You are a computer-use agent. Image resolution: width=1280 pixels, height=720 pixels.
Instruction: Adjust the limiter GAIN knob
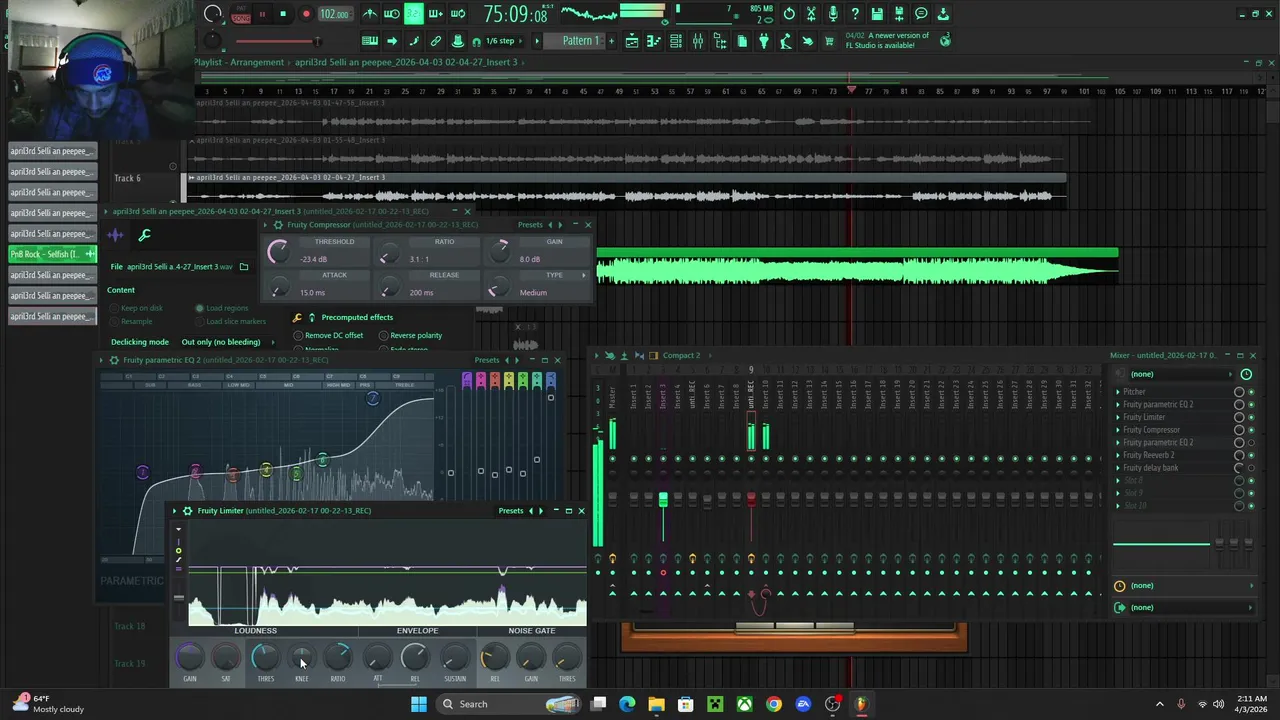[189, 657]
